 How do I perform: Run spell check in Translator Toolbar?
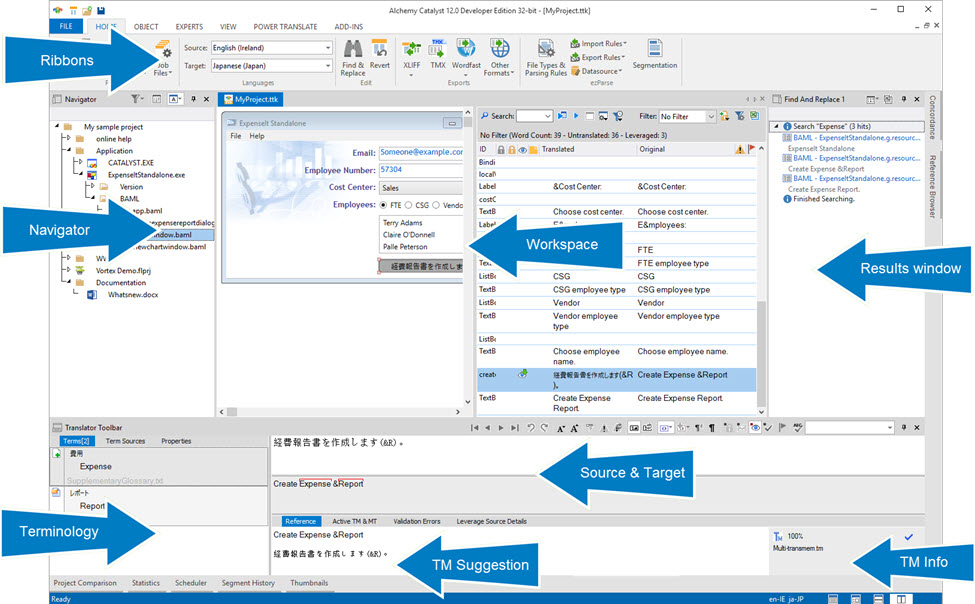(798, 427)
